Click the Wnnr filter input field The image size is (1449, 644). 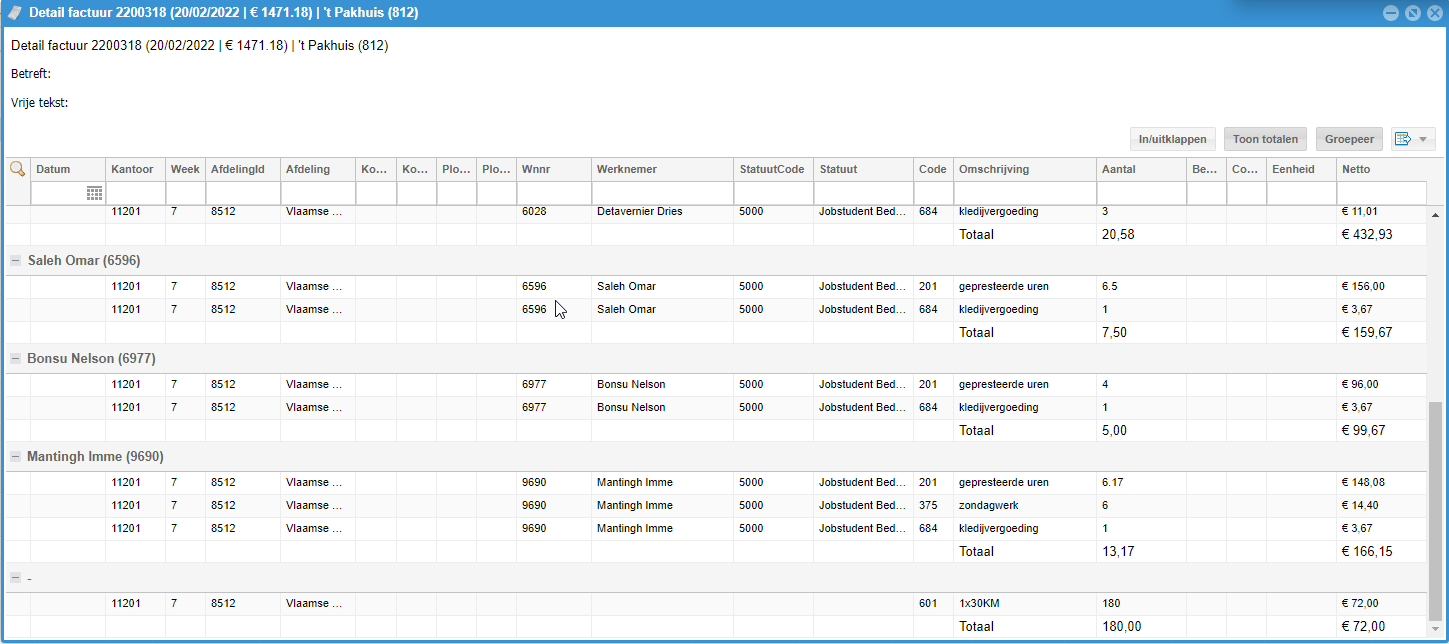(554, 193)
